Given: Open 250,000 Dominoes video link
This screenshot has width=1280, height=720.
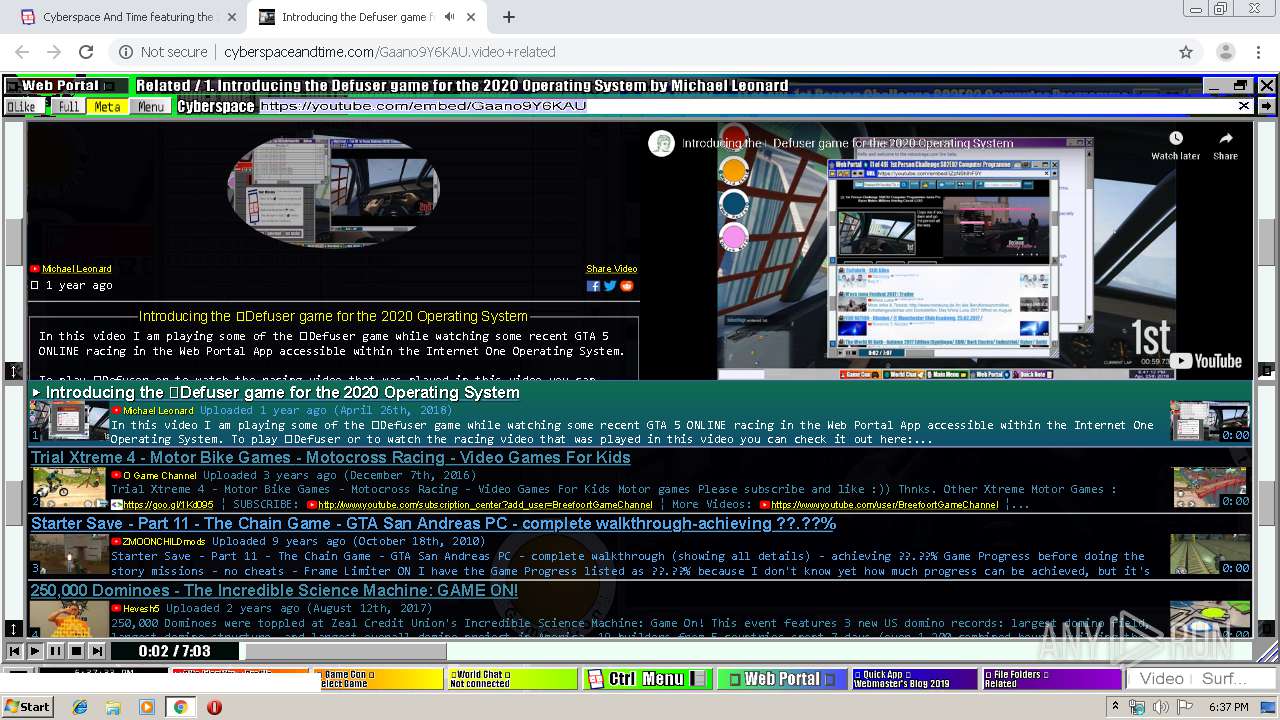Looking at the screenshot, I should tap(274, 591).
